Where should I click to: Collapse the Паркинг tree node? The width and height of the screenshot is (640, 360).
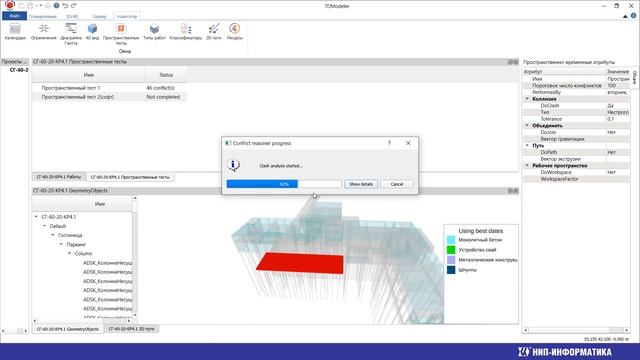click(61, 244)
